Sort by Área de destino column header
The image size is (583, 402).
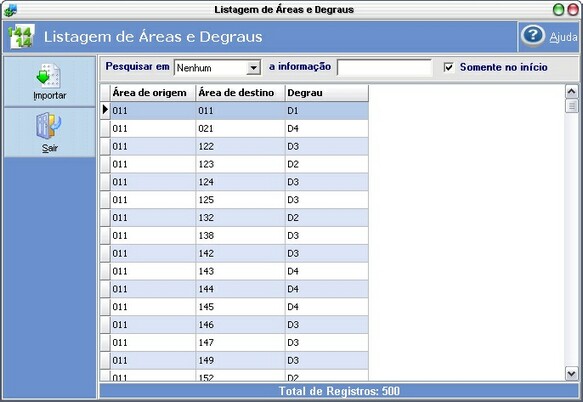tap(240, 93)
